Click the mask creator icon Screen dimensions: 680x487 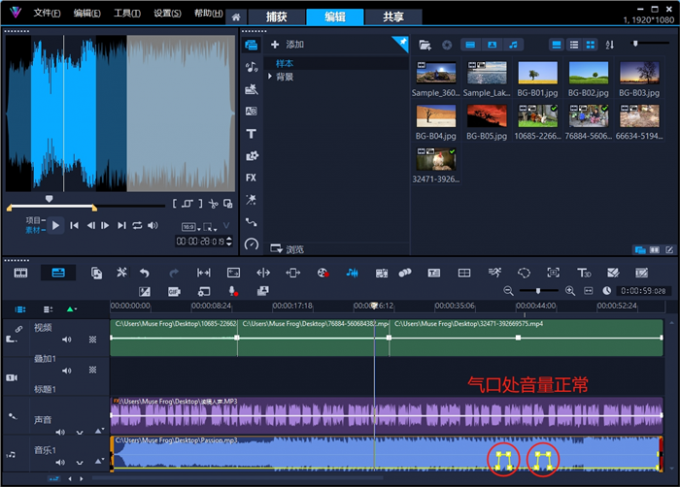[524, 273]
